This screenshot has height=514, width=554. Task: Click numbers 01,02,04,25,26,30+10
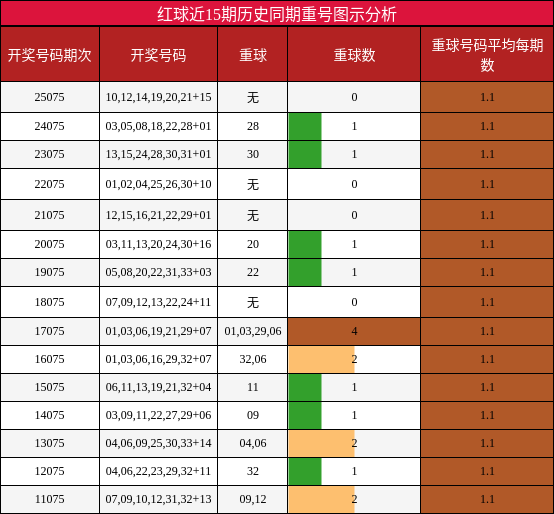[158, 184]
